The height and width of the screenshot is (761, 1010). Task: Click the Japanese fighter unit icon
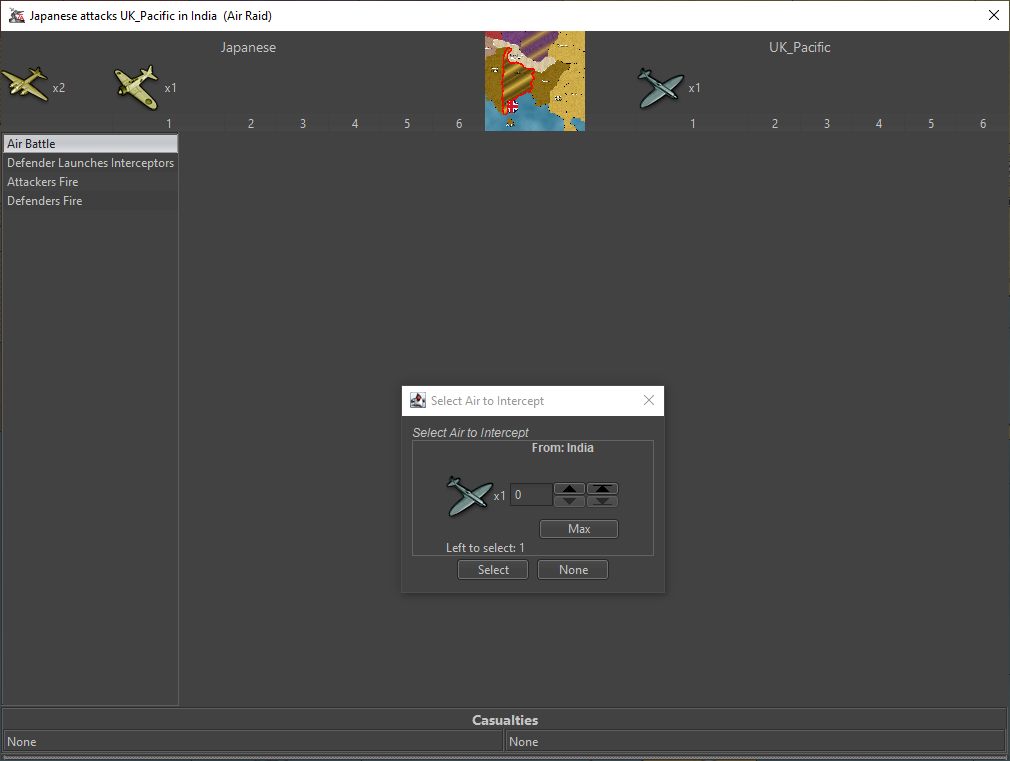coord(136,87)
